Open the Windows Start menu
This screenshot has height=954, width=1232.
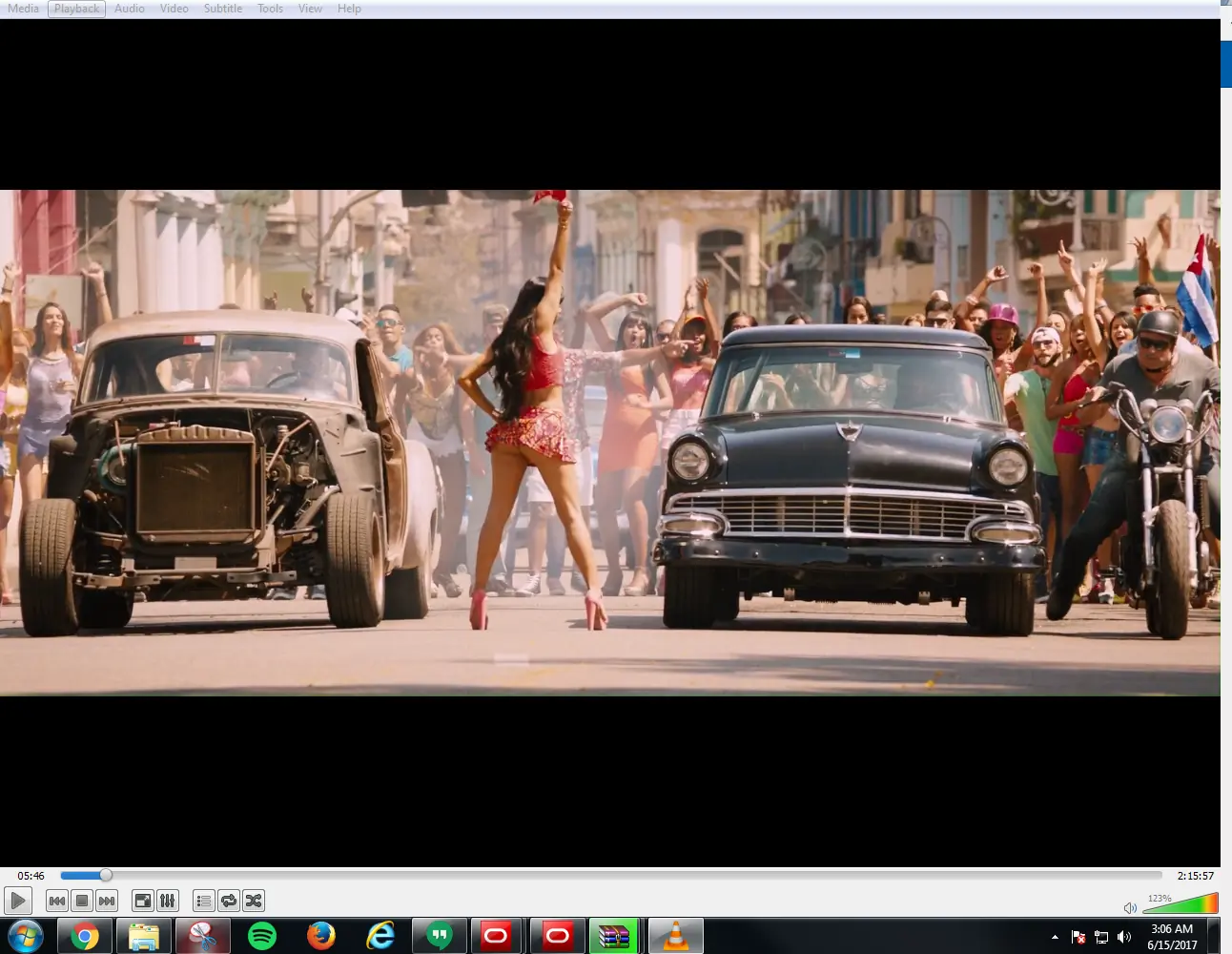tap(25, 937)
